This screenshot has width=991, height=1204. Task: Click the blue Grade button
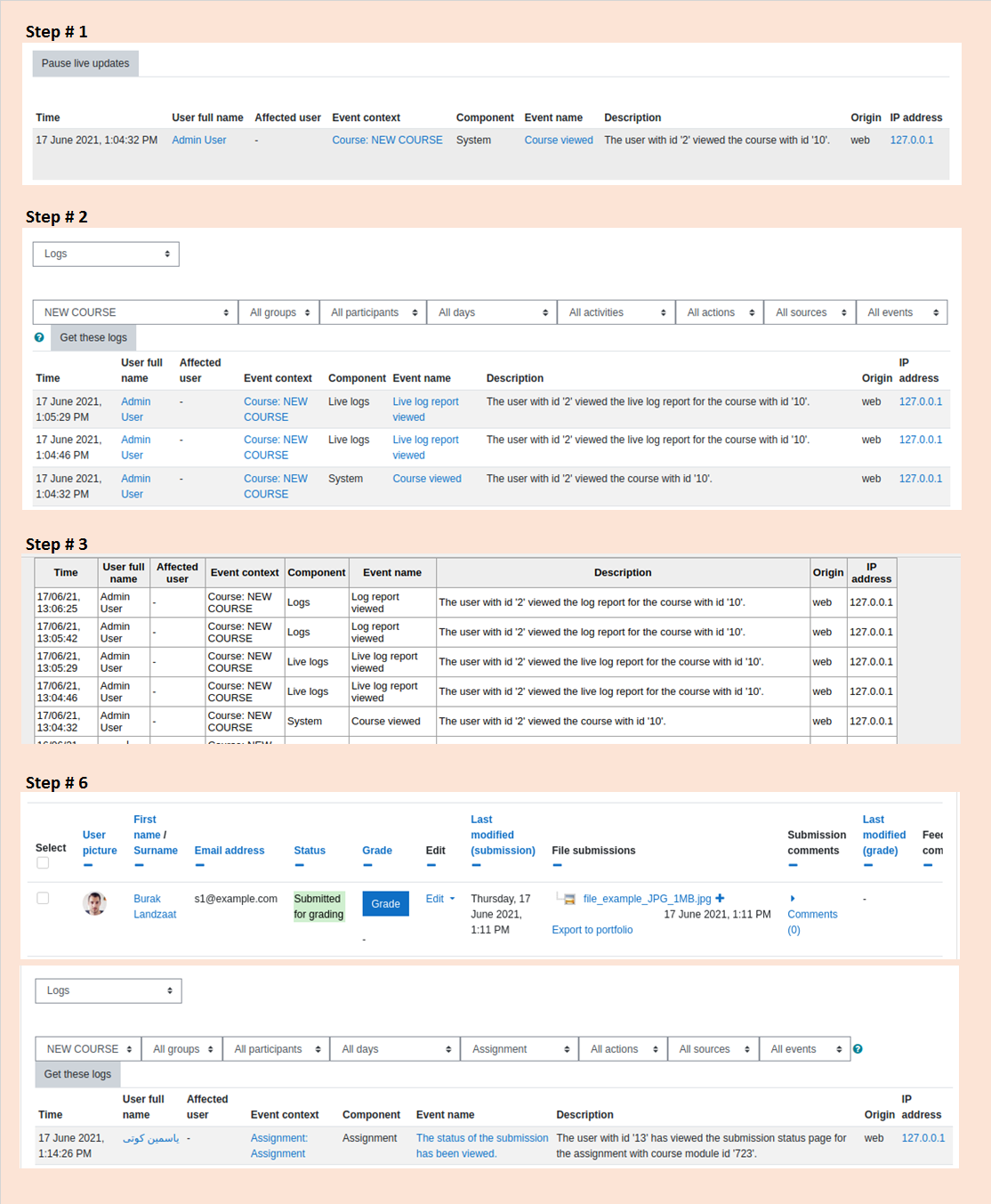tap(385, 904)
